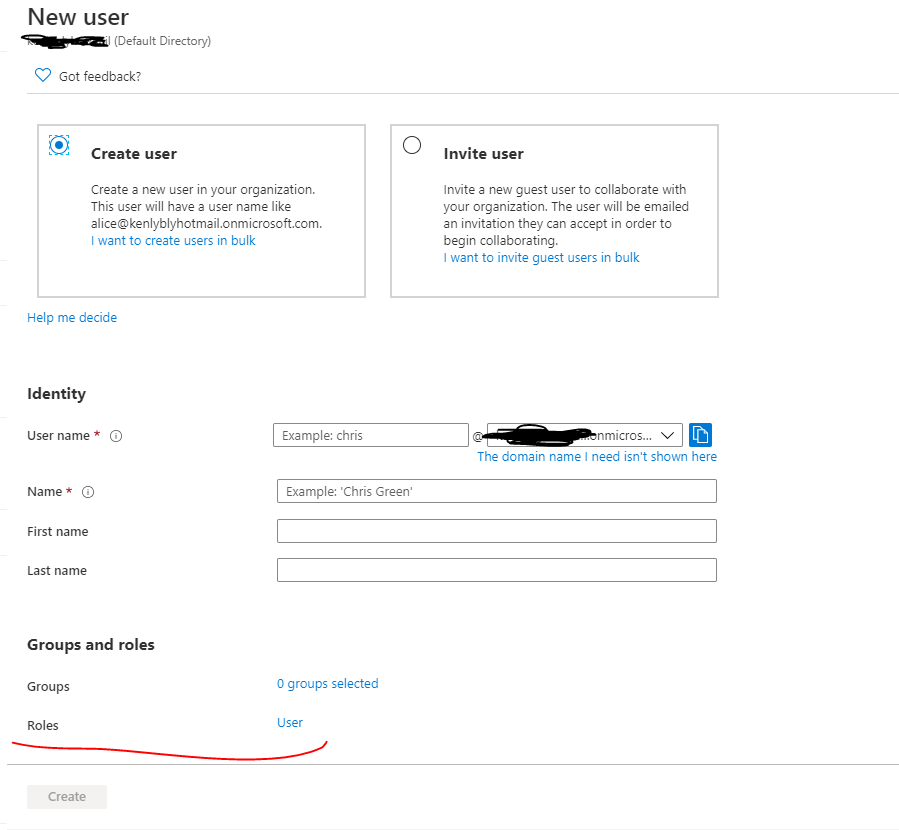Click into the First name field
The width and height of the screenshot is (899, 830).
[x=496, y=531]
